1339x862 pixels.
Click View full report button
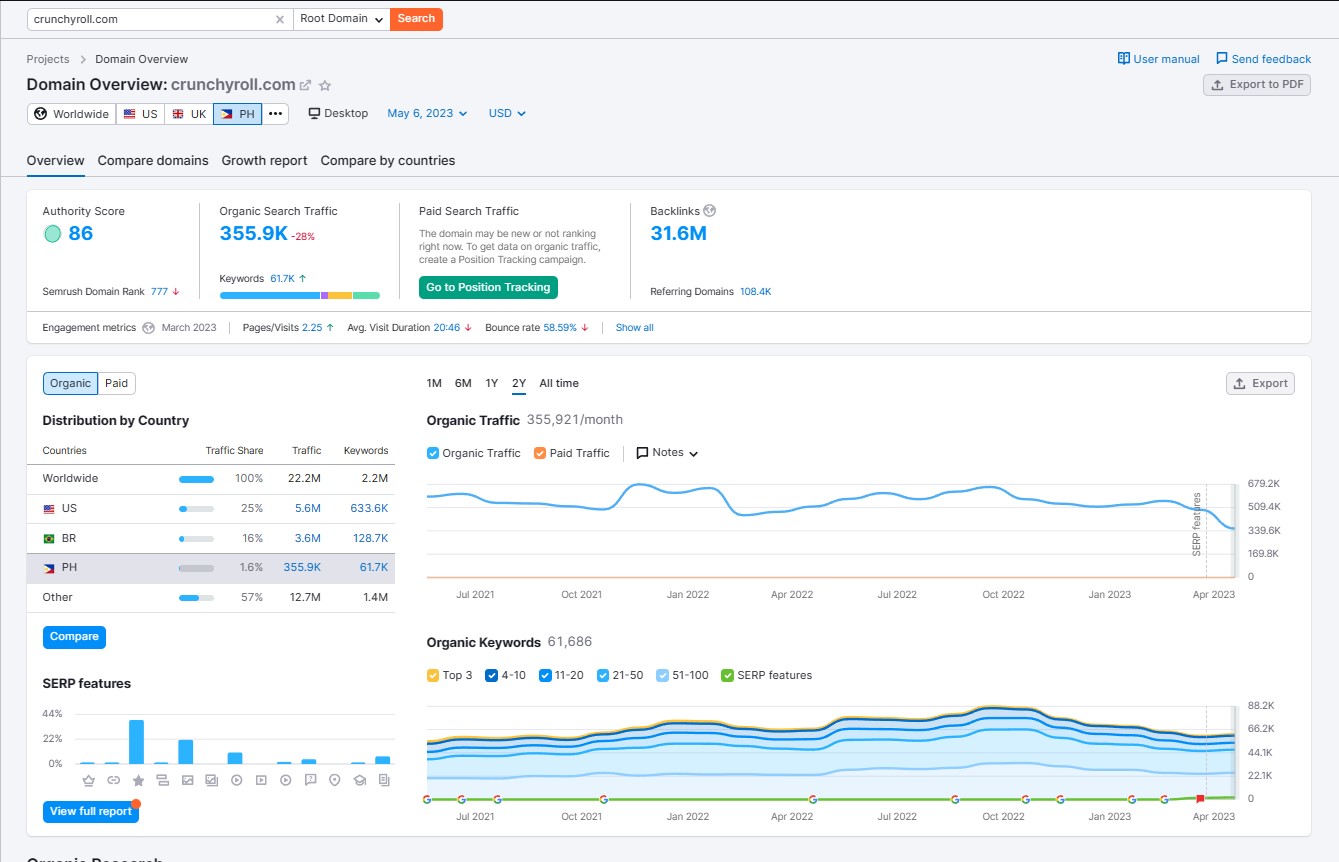(x=91, y=812)
